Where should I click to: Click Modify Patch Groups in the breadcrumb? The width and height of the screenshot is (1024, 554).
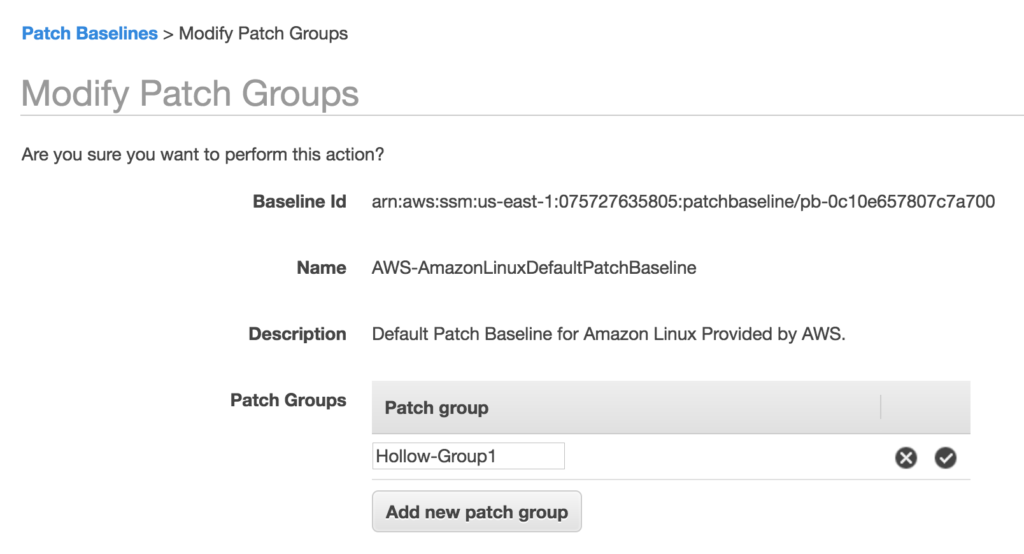coord(263,33)
